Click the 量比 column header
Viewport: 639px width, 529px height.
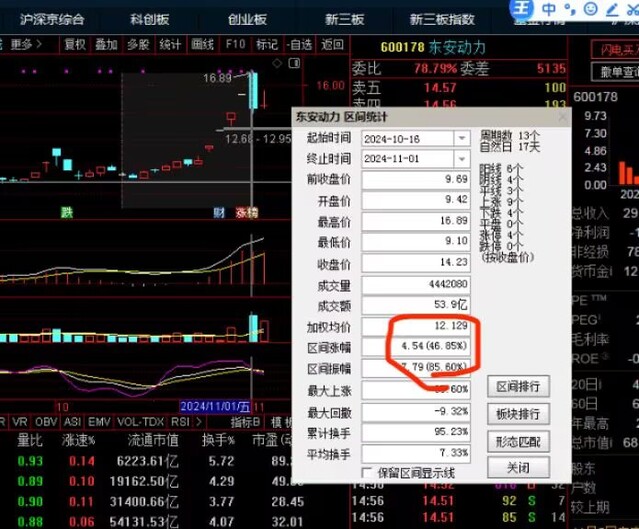click(29, 440)
